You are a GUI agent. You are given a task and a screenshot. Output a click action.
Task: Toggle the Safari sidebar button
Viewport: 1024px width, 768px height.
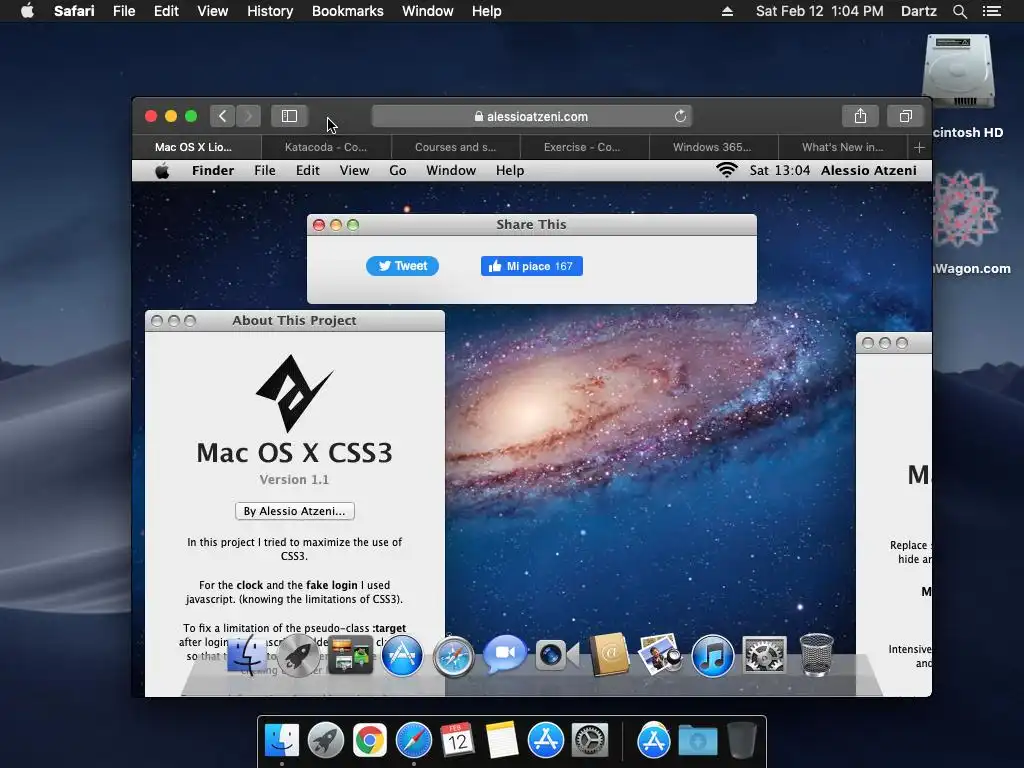coord(289,116)
